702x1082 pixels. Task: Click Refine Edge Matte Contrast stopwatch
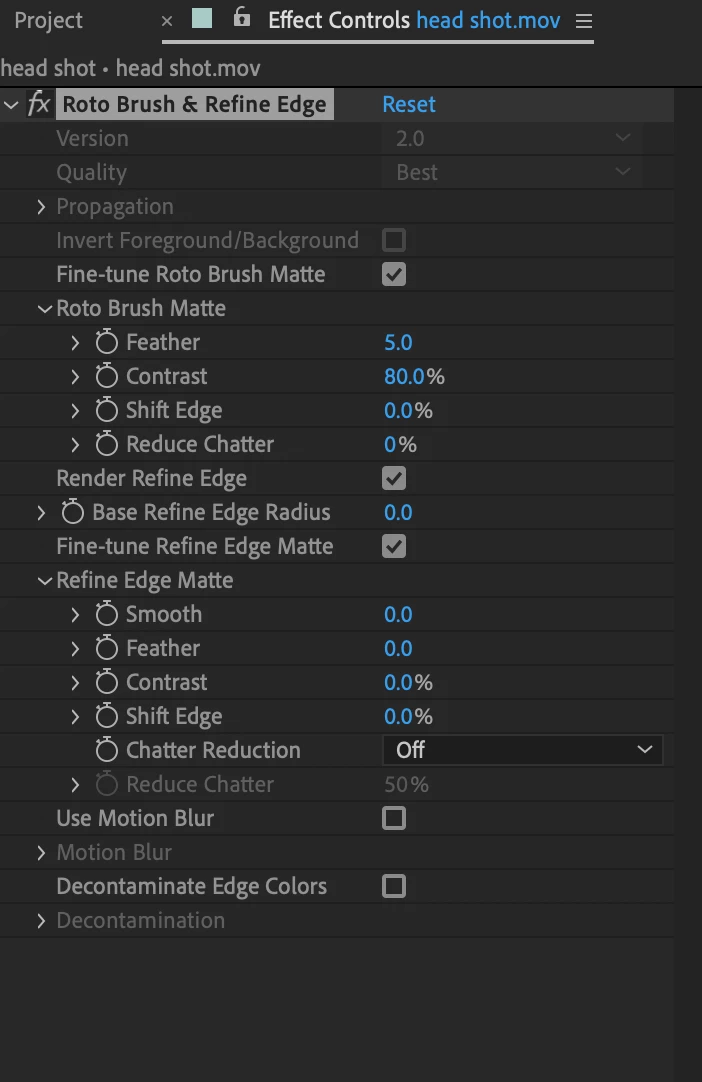(106, 682)
